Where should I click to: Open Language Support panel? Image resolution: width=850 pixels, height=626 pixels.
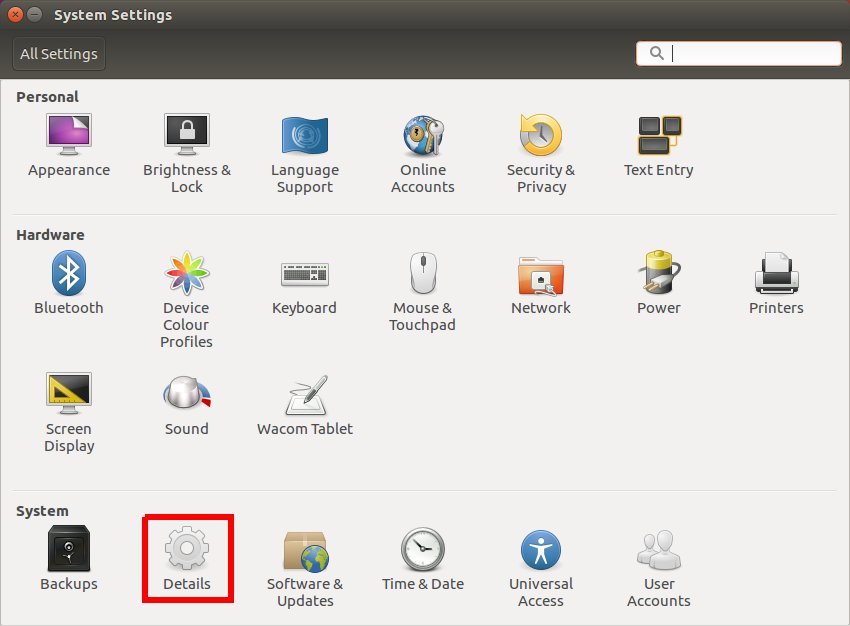click(305, 154)
